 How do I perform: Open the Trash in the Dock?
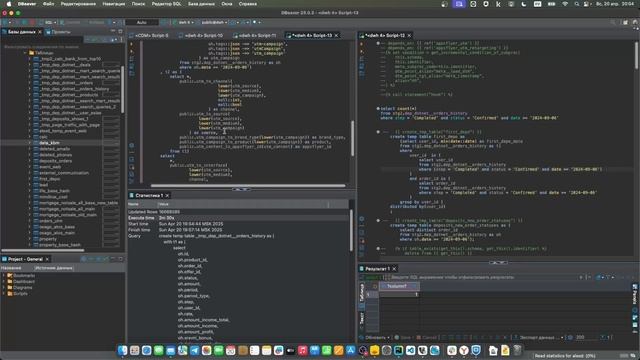[x=518, y=350]
